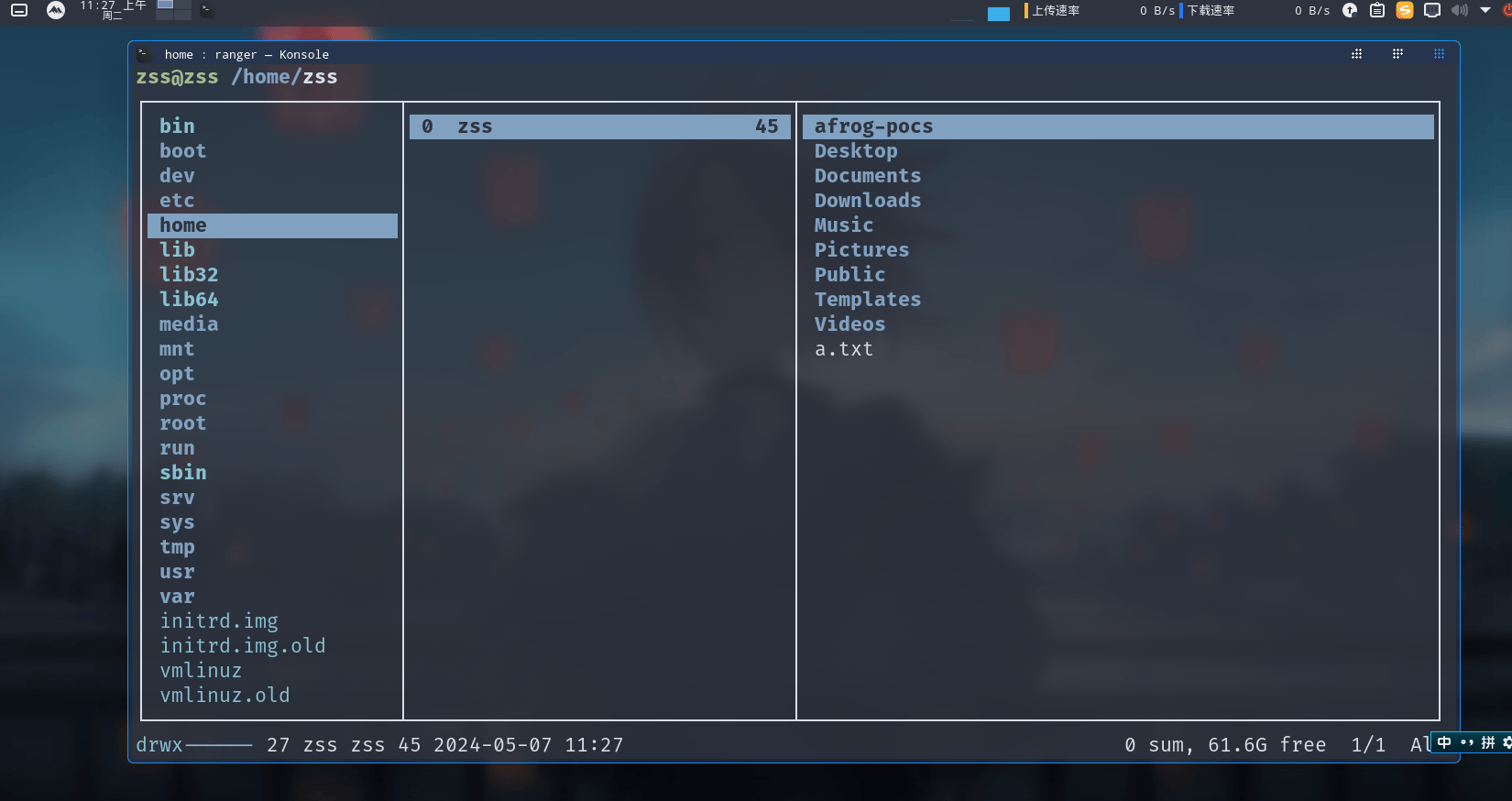Expand hidden system tray icons arrow

pos(1485,10)
